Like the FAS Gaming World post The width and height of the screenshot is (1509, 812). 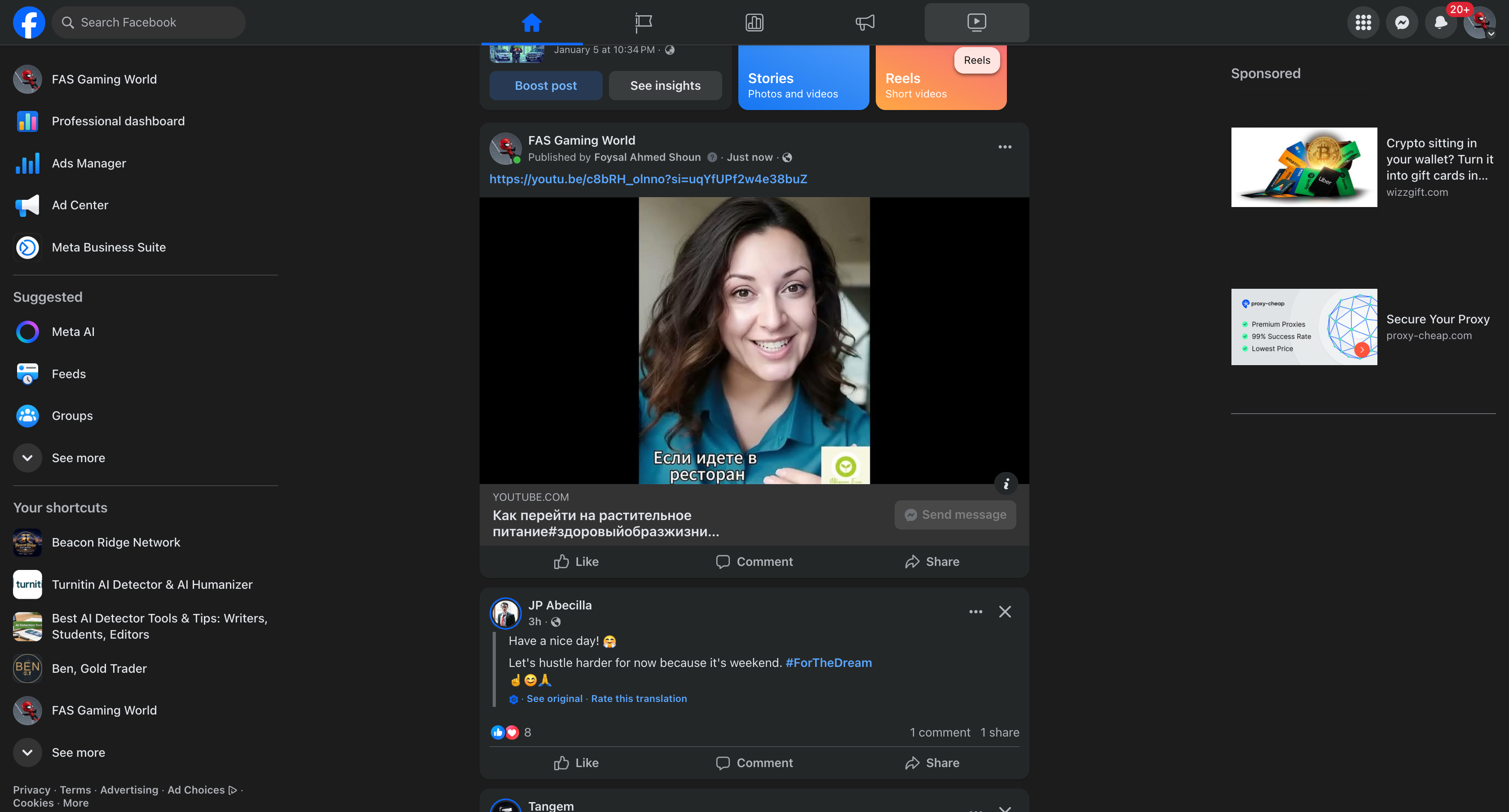576,561
